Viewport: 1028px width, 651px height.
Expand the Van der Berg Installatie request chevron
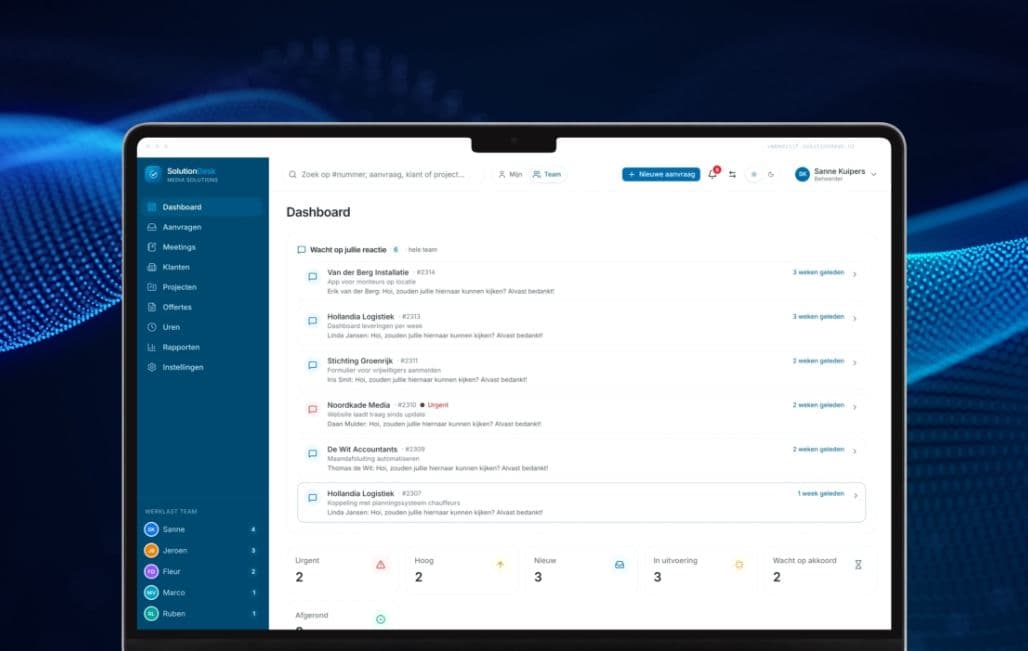coord(855,274)
